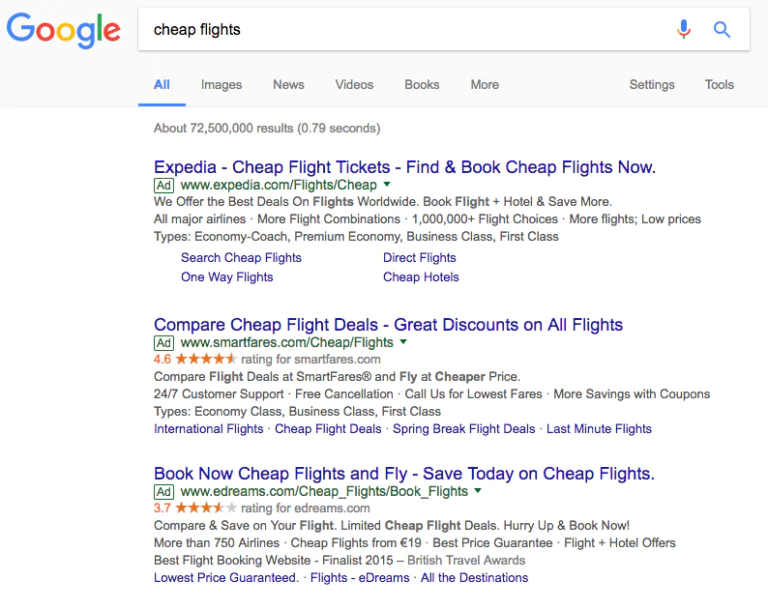Click the Lowest Price Guaranteed link

[226, 578]
